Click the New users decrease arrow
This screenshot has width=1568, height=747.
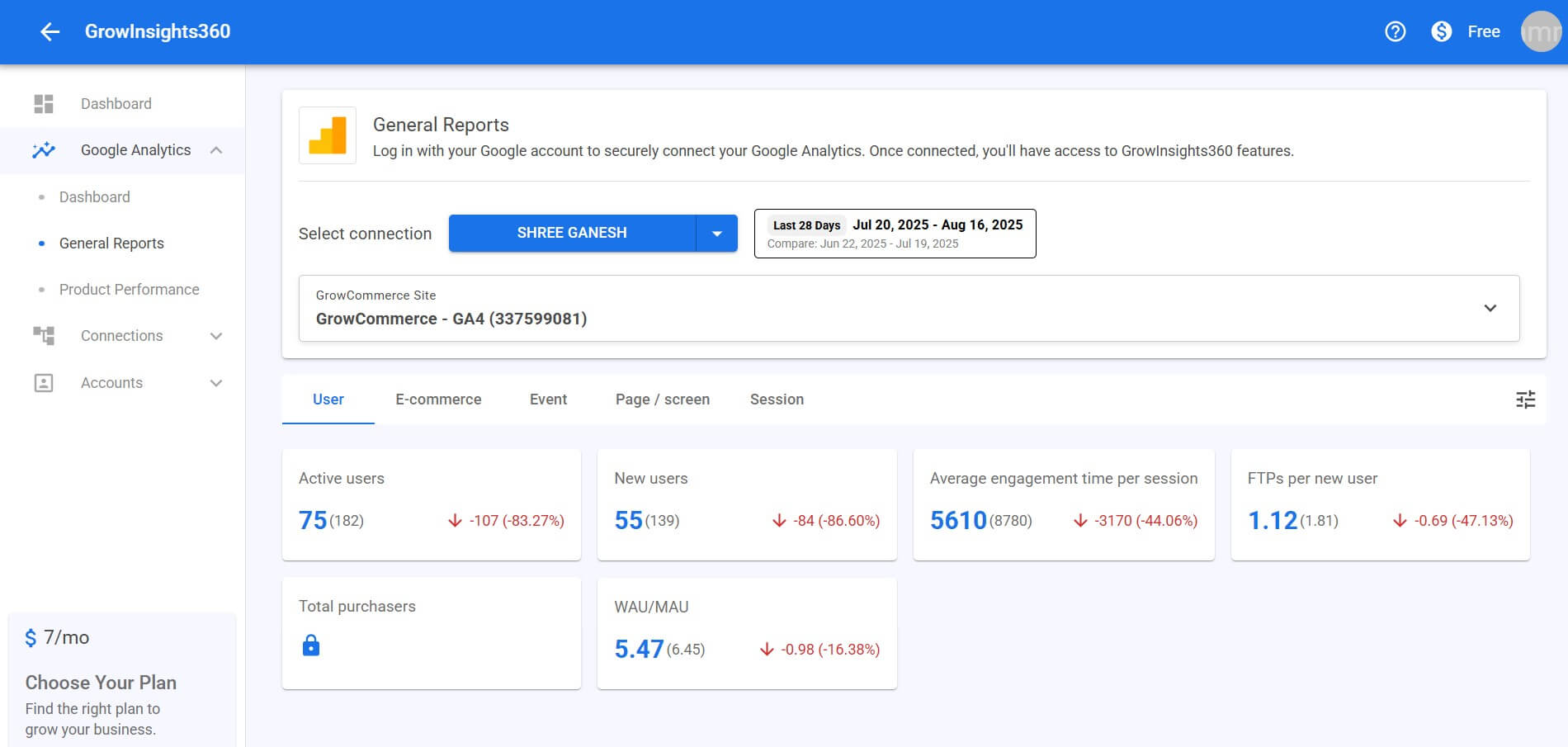(779, 521)
